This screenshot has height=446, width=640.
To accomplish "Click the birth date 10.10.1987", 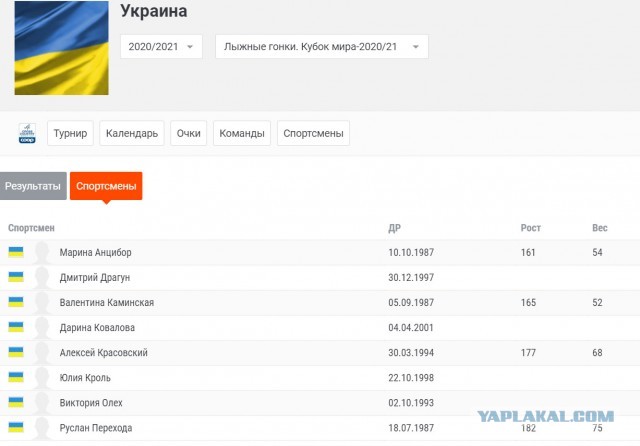I will click(411, 253).
